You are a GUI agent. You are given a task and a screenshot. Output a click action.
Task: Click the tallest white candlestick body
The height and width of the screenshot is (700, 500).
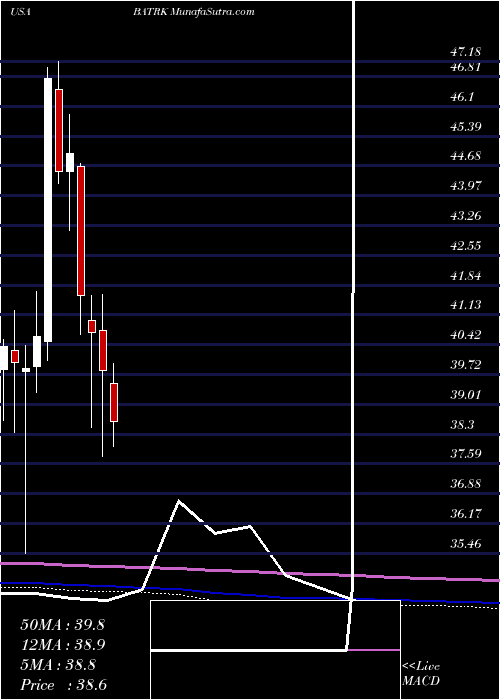coord(48,210)
